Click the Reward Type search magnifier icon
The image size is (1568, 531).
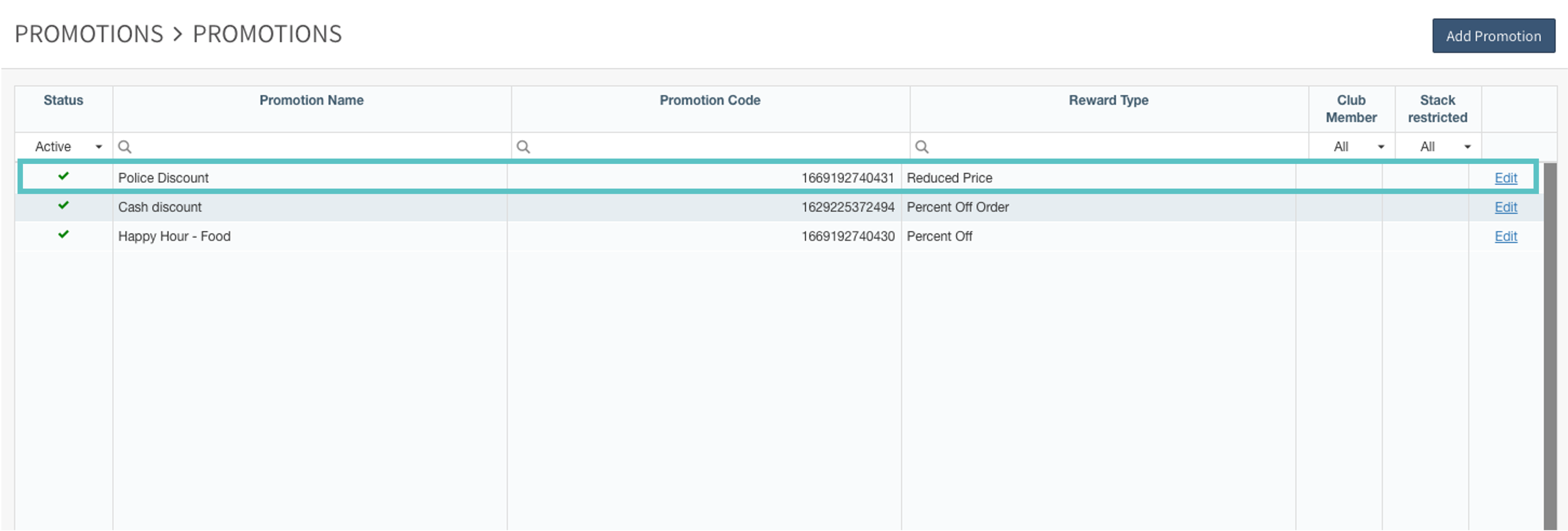pos(922,147)
